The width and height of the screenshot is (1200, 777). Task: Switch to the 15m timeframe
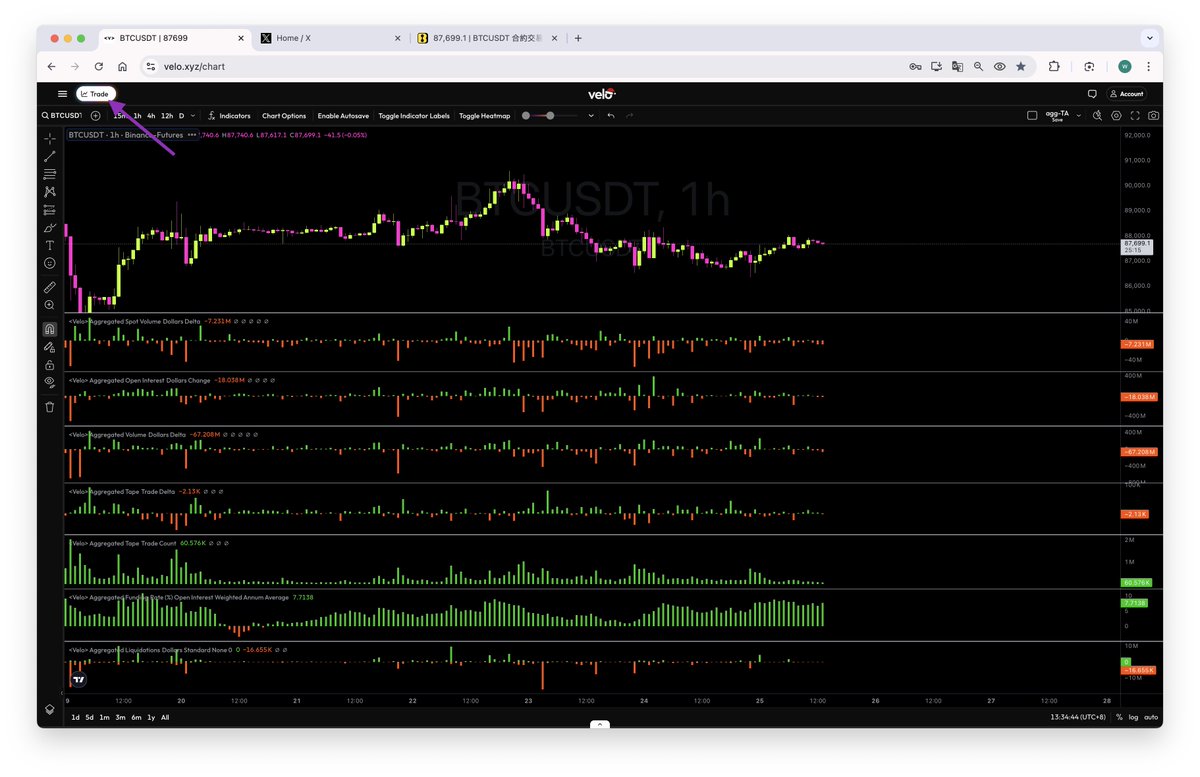119,116
